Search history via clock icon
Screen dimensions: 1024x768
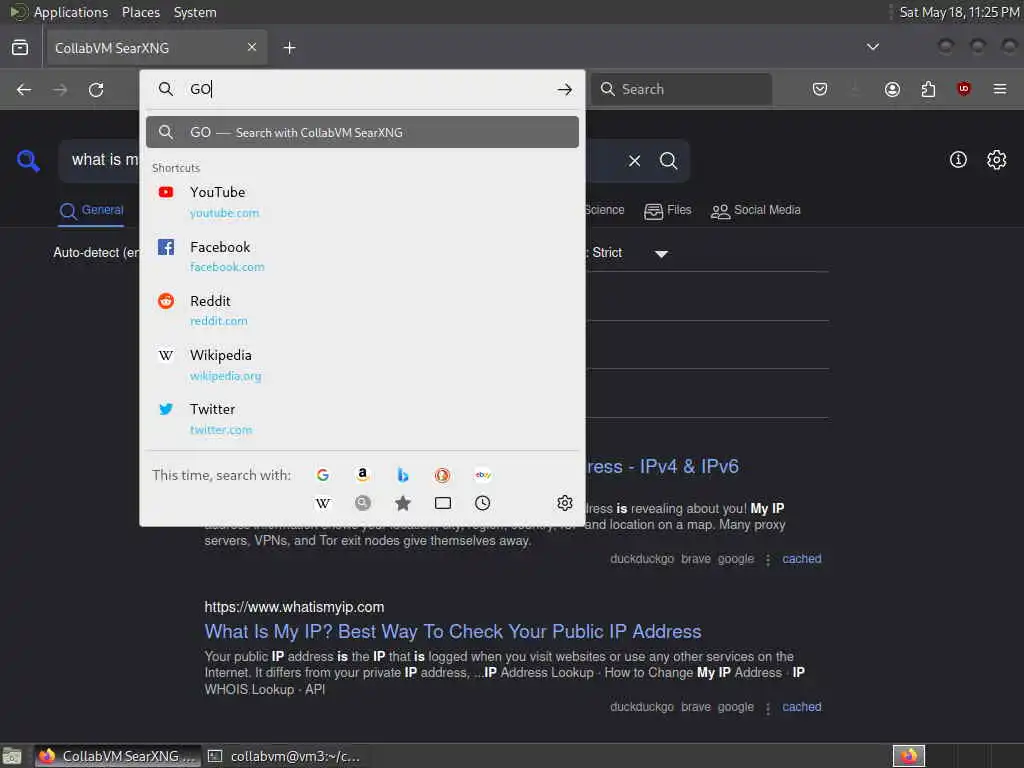483,503
